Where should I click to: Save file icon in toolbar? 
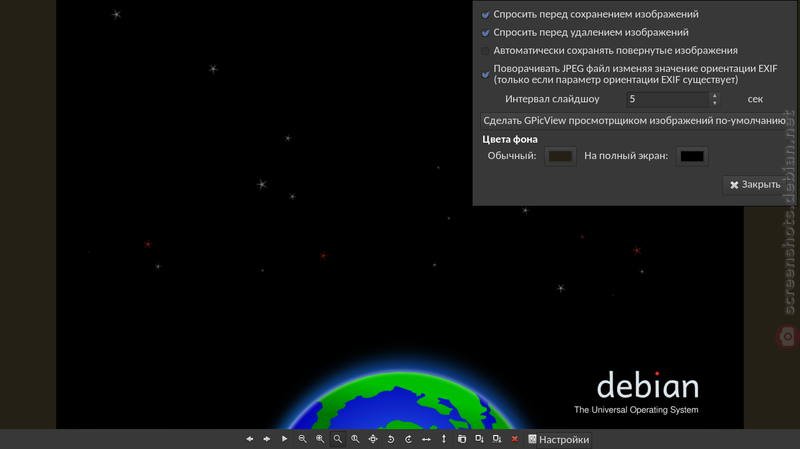[479, 439]
